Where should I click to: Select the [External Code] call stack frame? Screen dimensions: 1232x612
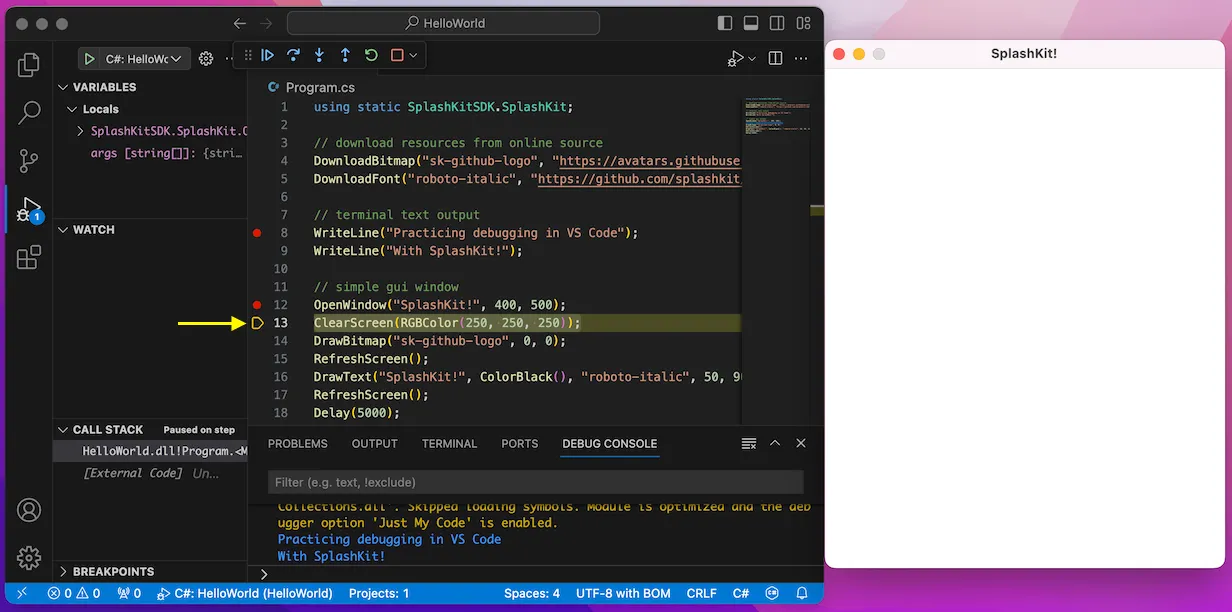(x=150, y=473)
